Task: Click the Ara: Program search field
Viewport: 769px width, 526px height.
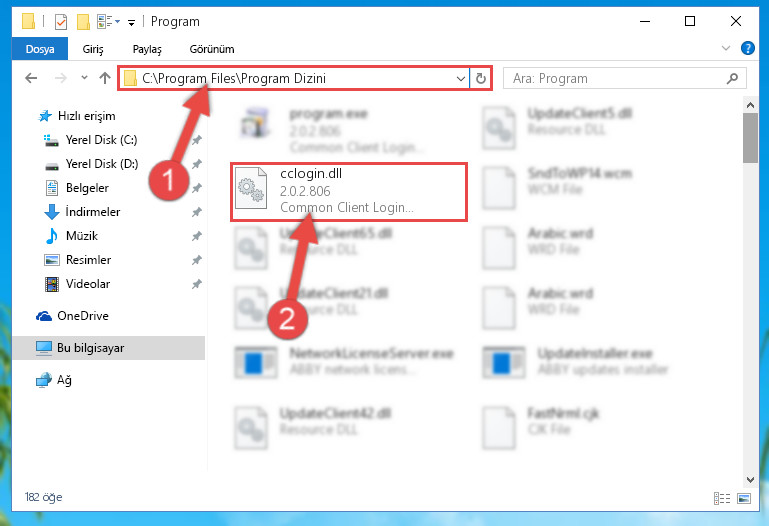Action: [x=625, y=78]
